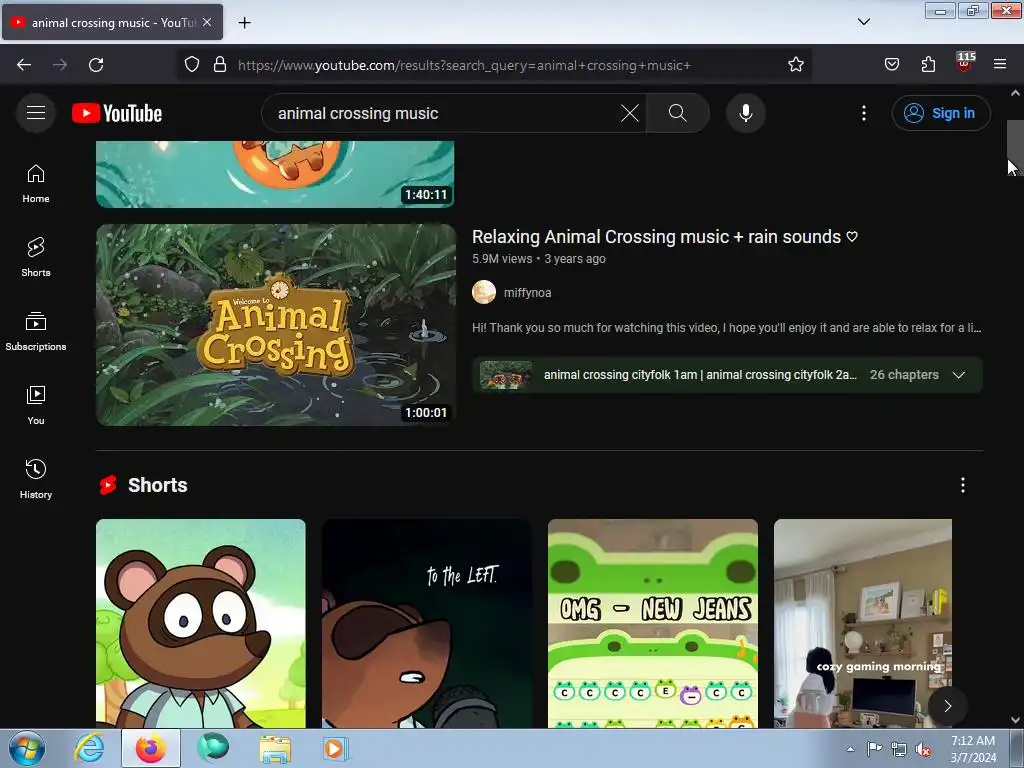Image resolution: width=1024 pixels, height=768 pixels.
Task: Open the list all tabs dropdown arrow
Action: 863,22
